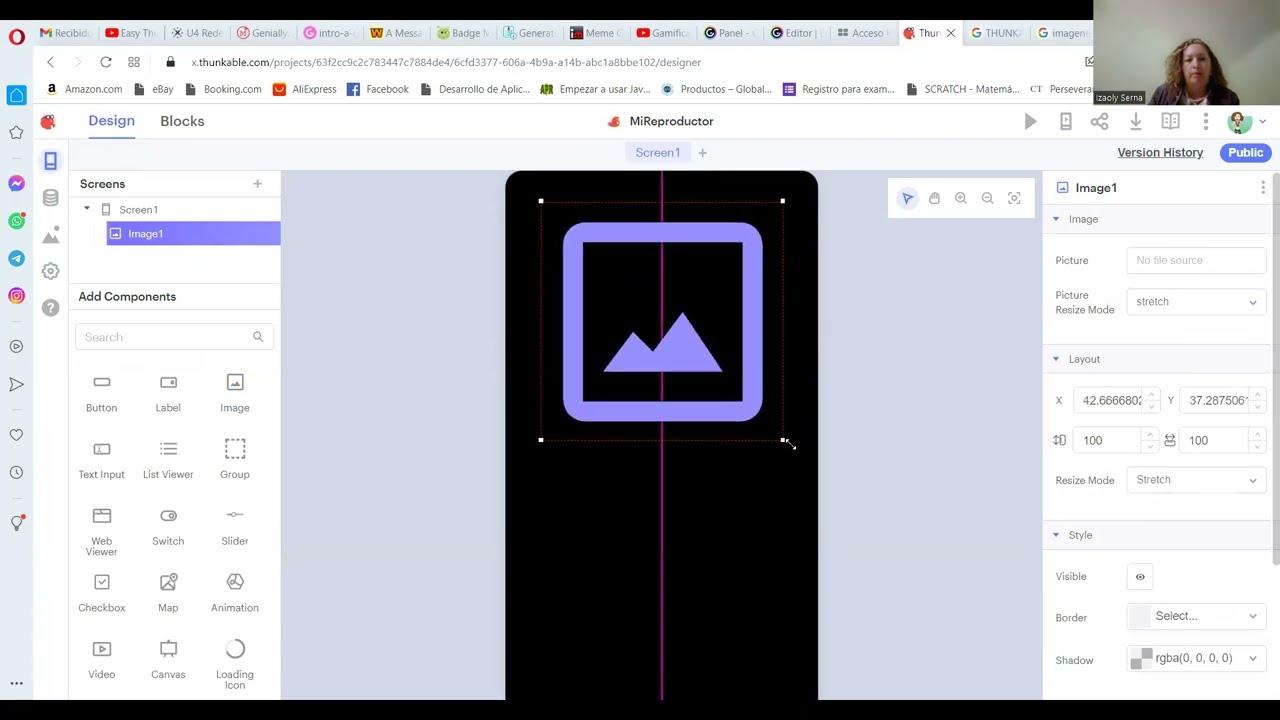This screenshot has height=720, width=1280.
Task: Pick the Canvas component
Action: [x=168, y=660]
